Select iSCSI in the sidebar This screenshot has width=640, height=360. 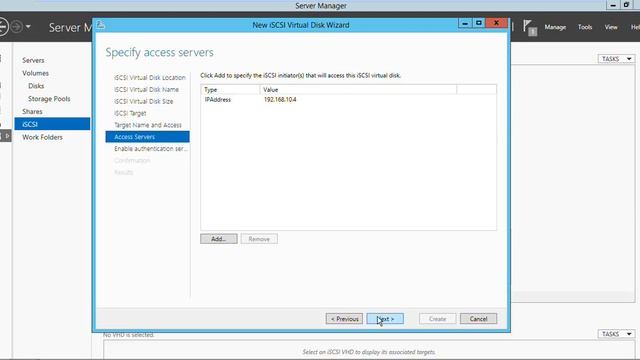coord(52,124)
